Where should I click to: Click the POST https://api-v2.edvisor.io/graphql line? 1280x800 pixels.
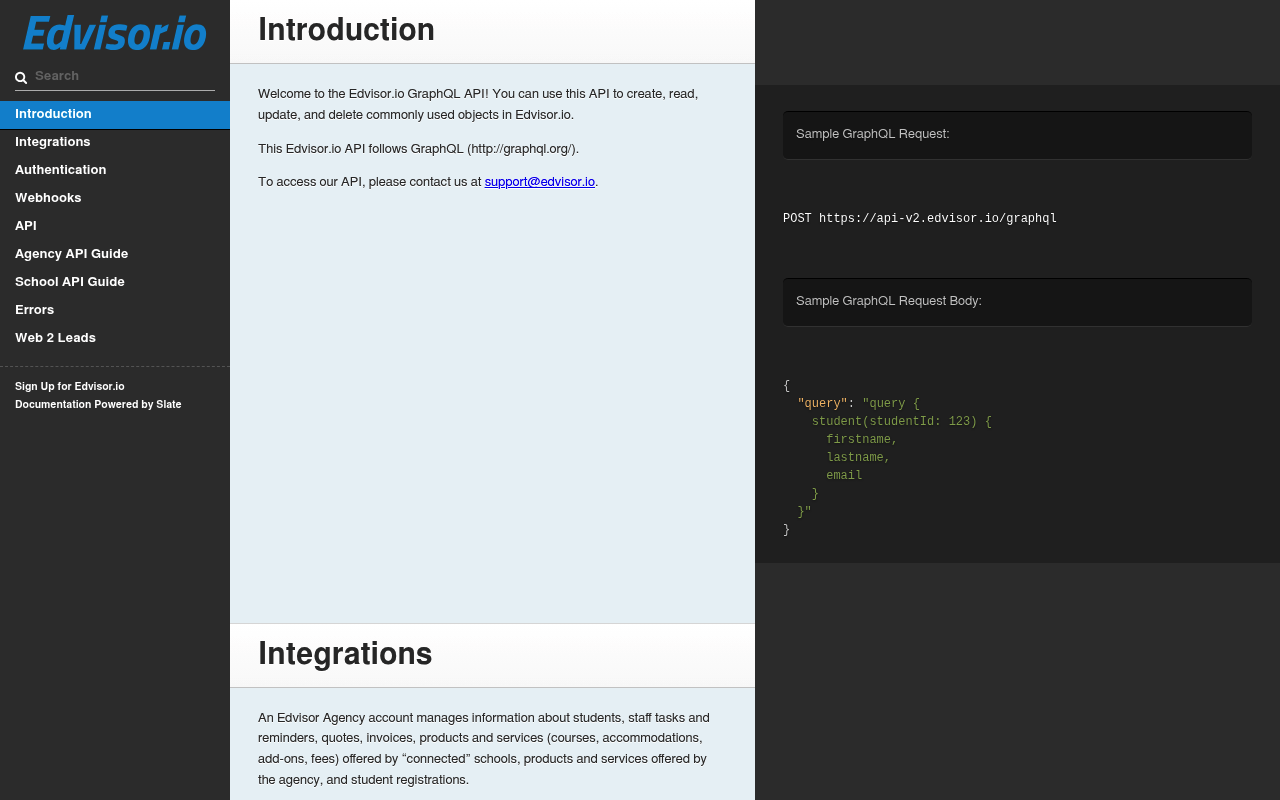tap(920, 219)
